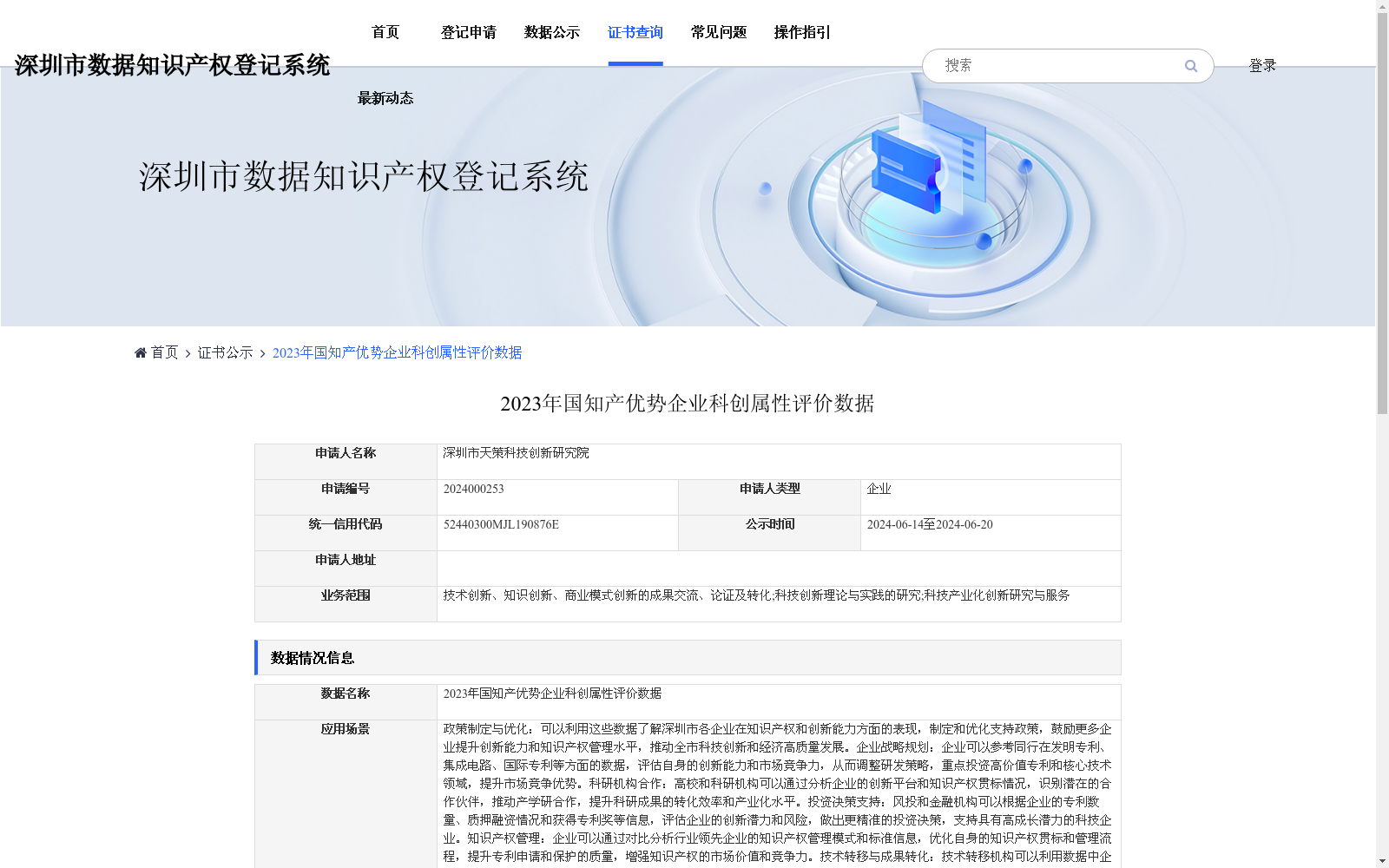This screenshot has width=1389, height=868.
Task: Click the home icon in the breadcrumb
Action: [141, 352]
